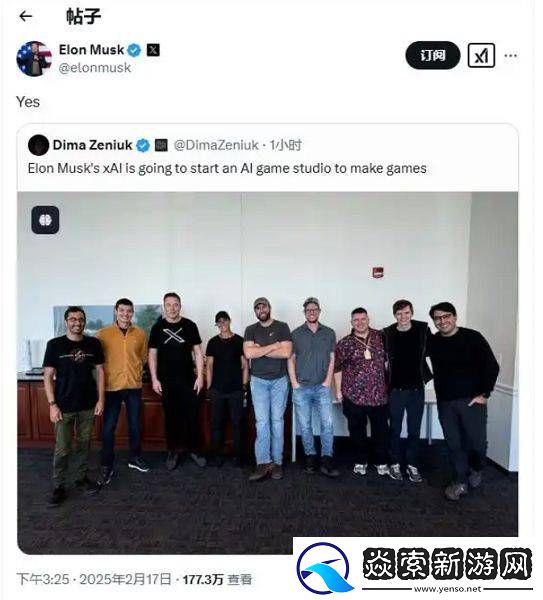Open the xAI Grok icon button
This screenshot has height=600, width=543.
(481, 56)
